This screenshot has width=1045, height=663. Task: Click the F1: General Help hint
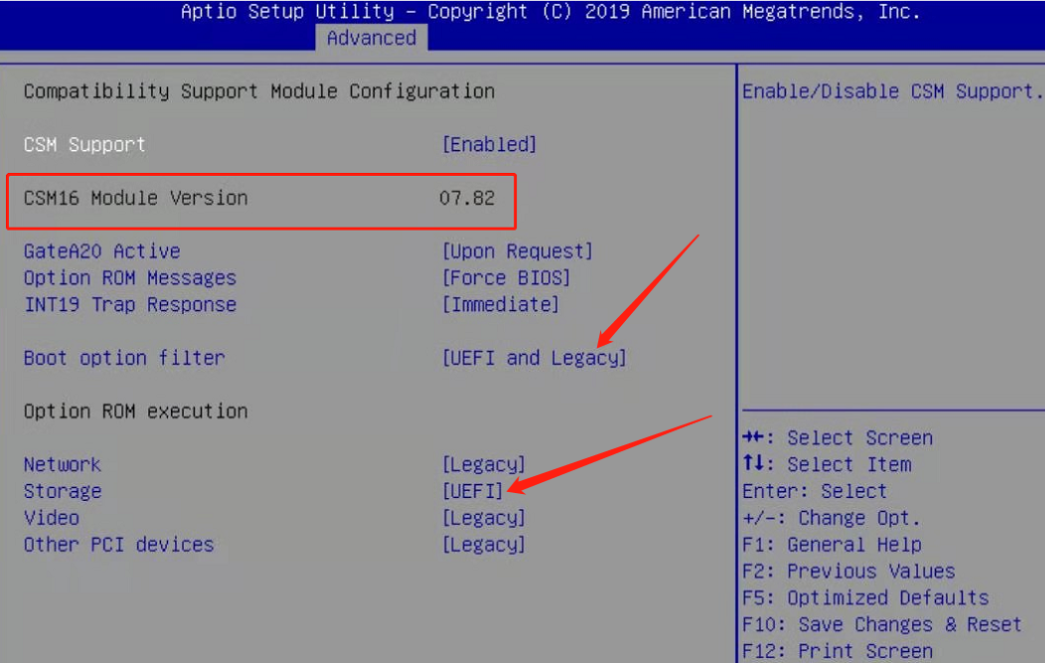point(832,544)
